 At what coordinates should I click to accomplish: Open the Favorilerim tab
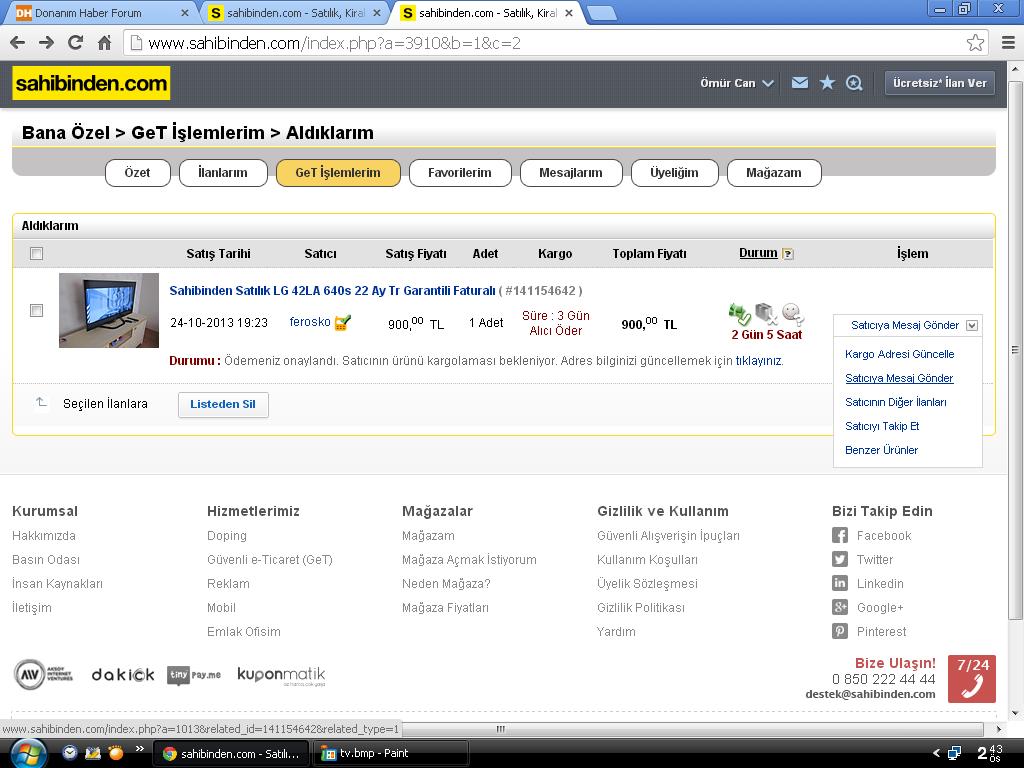(x=460, y=172)
